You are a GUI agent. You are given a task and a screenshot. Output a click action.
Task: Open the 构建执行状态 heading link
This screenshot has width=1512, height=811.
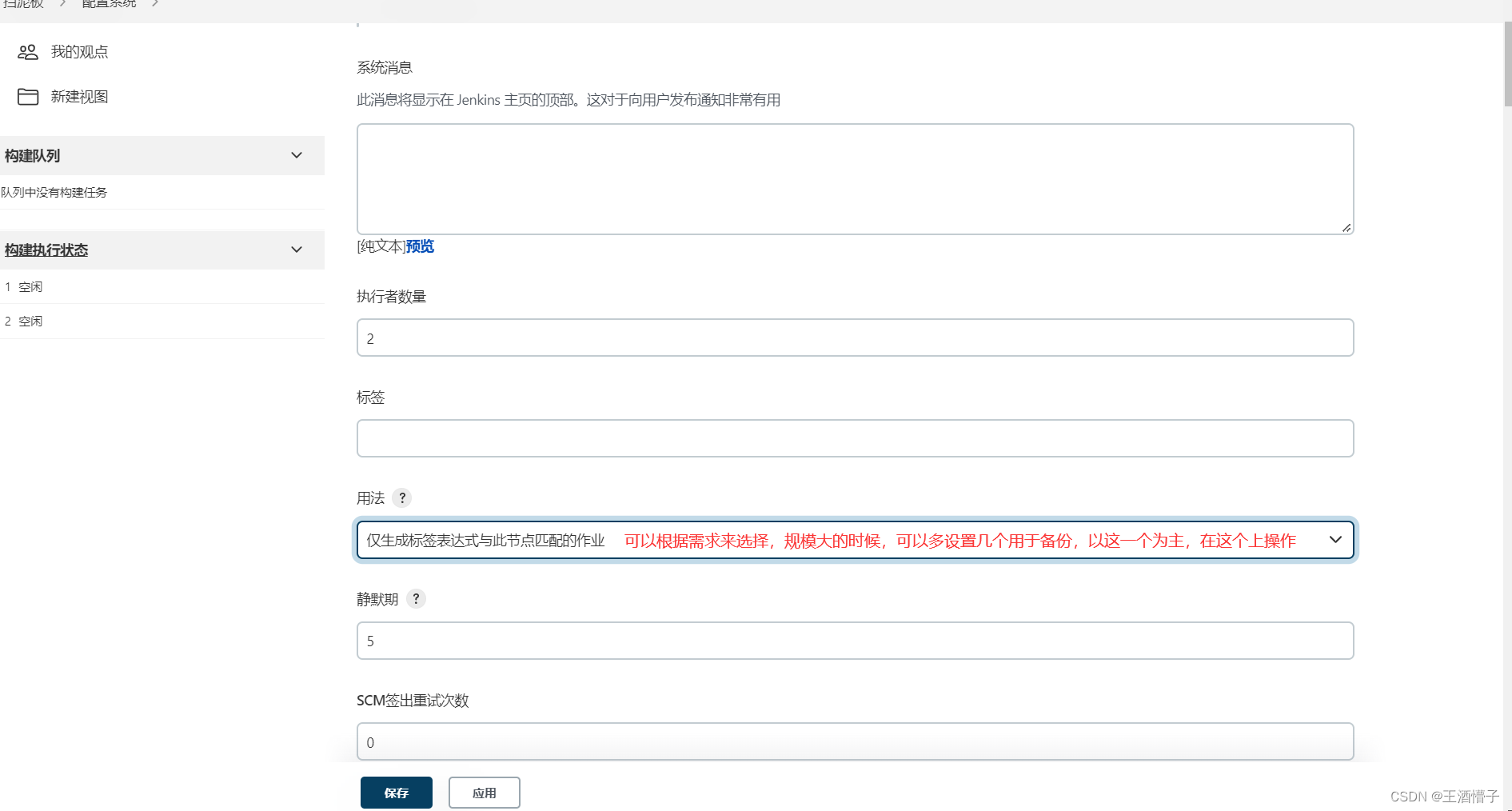[x=46, y=250]
